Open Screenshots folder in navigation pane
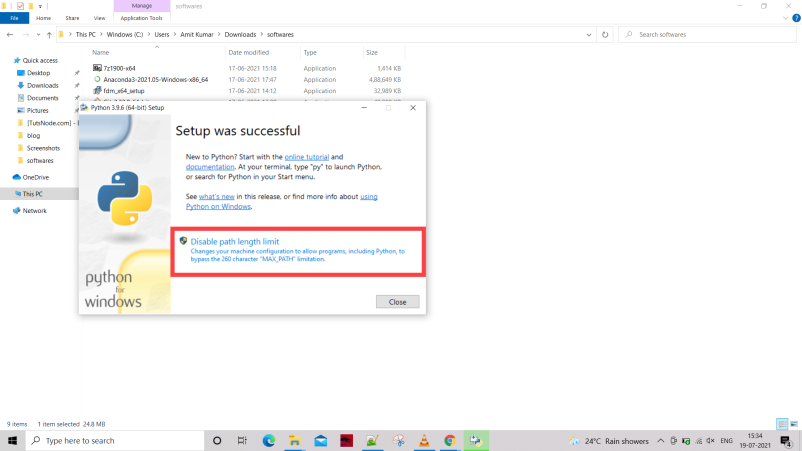The width and height of the screenshot is (802, 451). (43, 148)
